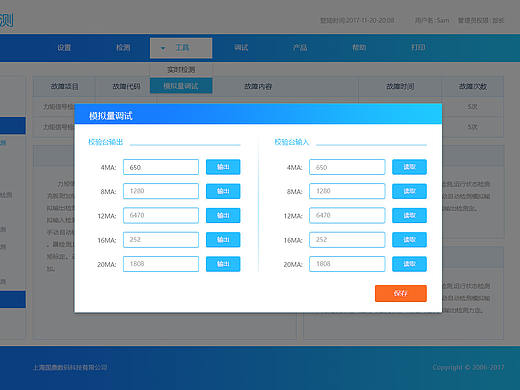Click 输出 button for 12MA output row
The height and width of the screenshot is (390, 520).
223,216
